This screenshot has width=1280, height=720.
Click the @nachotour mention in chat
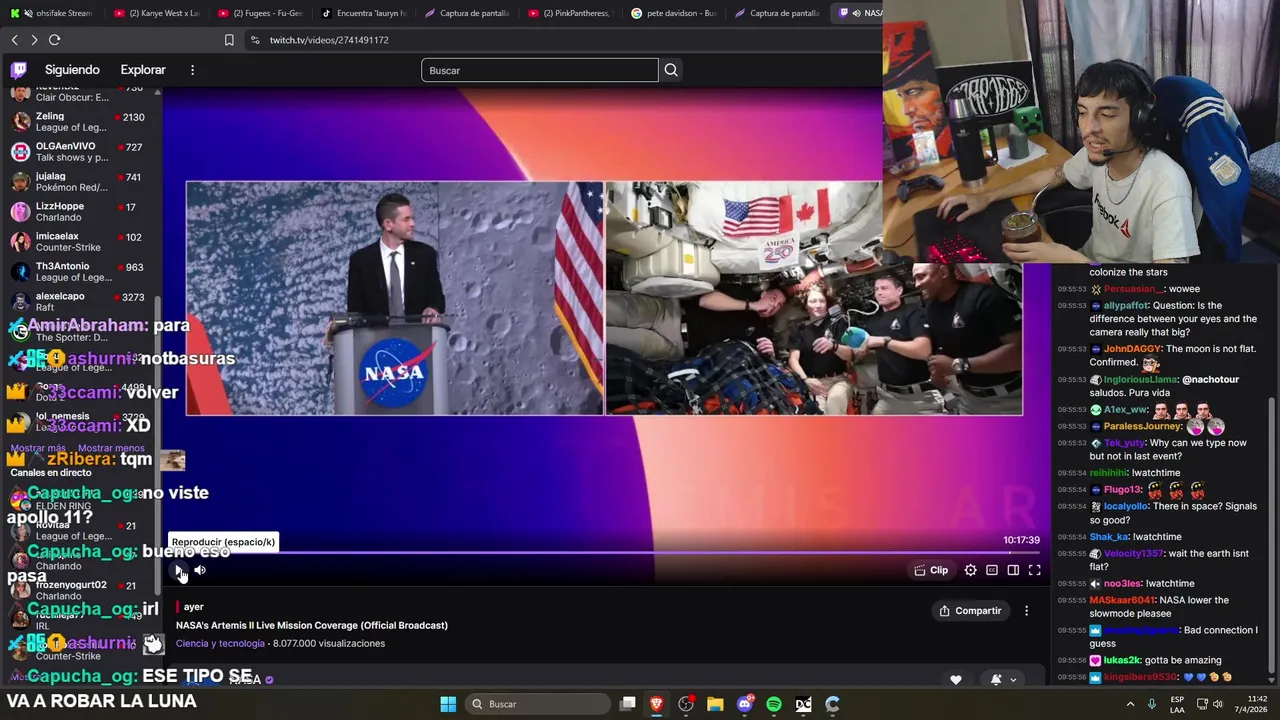pyautogui.click(x=1210, y=380)
